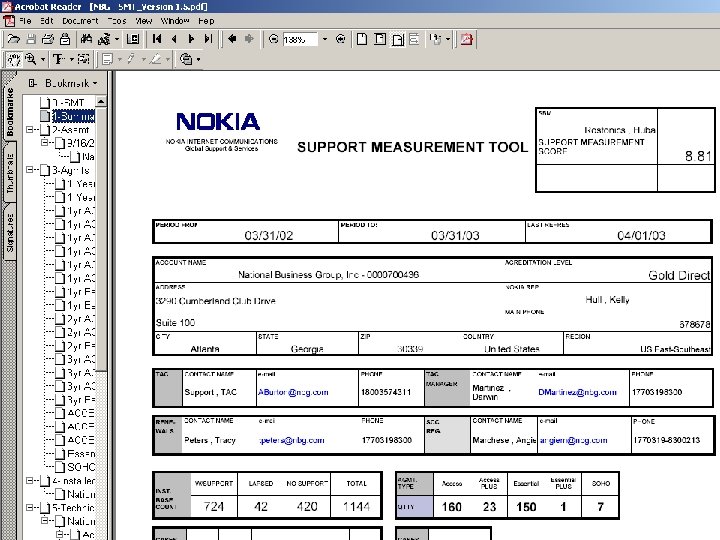This screenshot has height=540, width=720.
Task: Click the bookmark panel scroll-up arrow
Action: (101, 101)
